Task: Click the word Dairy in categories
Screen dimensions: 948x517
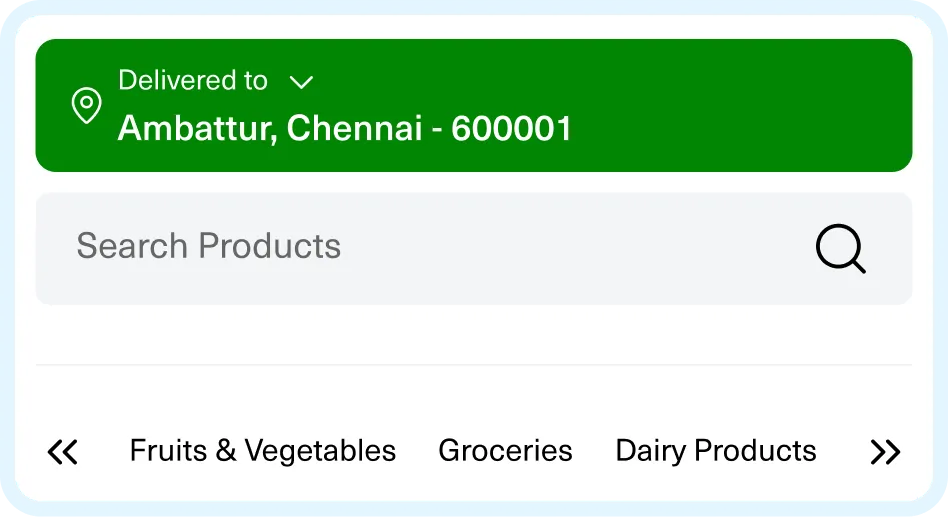Action: click(648, 451)
